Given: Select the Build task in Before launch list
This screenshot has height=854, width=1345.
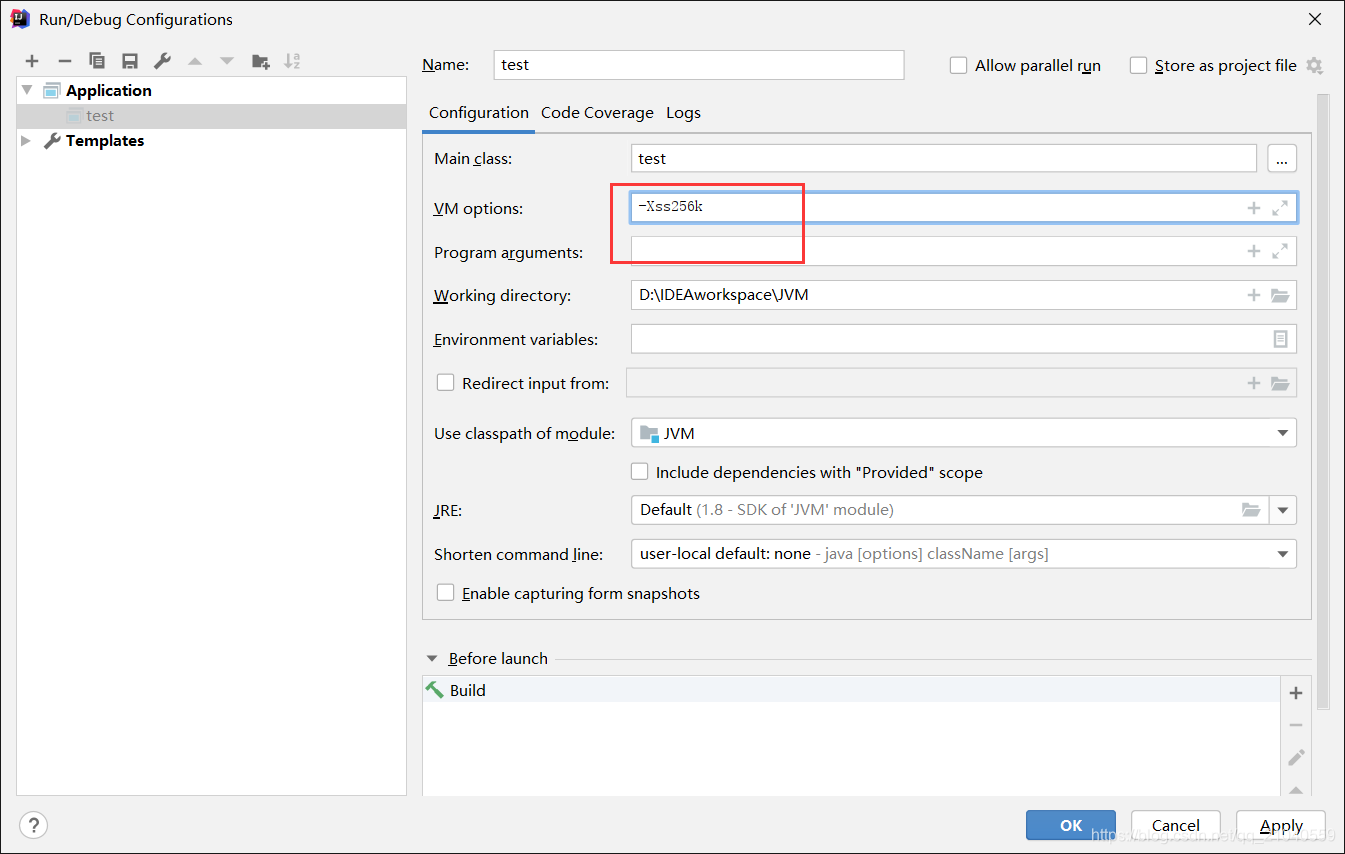Looking at the screenshot, I should [x=851, y=690].
